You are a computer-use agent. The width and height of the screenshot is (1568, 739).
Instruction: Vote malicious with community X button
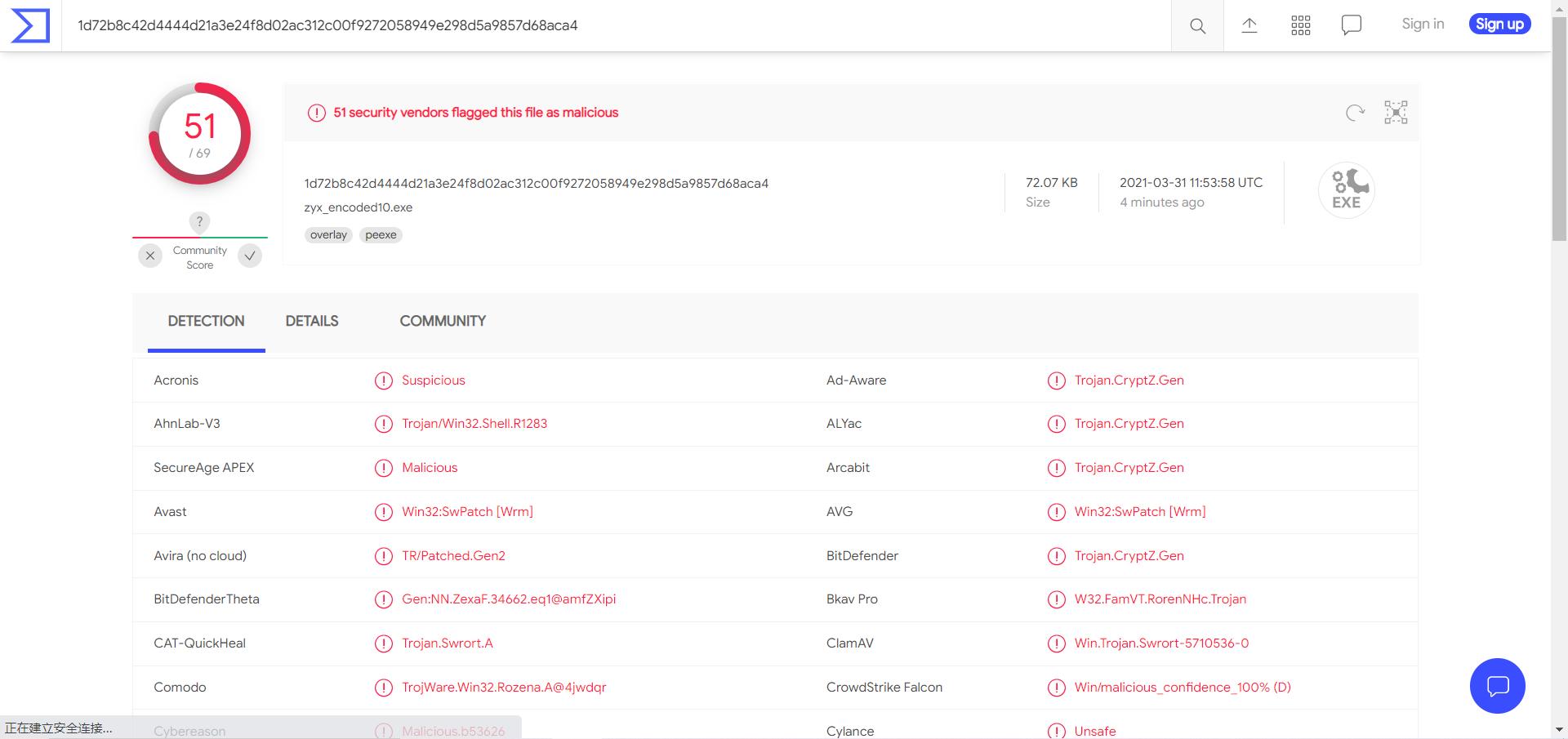150,256
